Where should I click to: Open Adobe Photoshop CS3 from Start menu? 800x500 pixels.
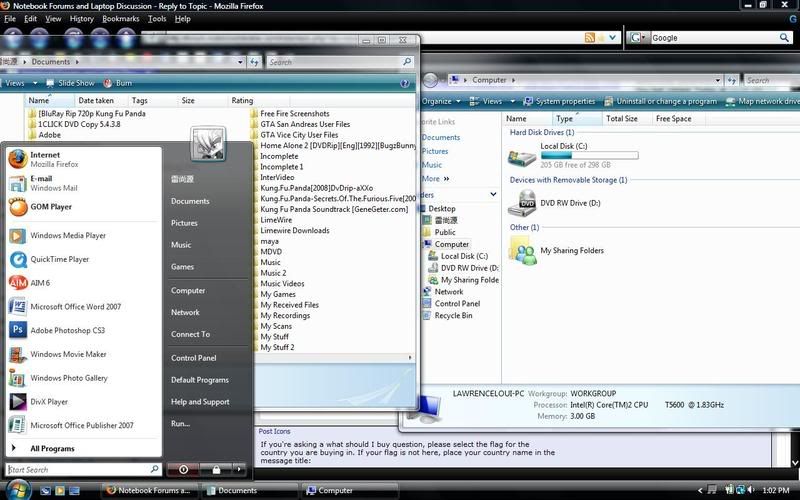point(84,330)
